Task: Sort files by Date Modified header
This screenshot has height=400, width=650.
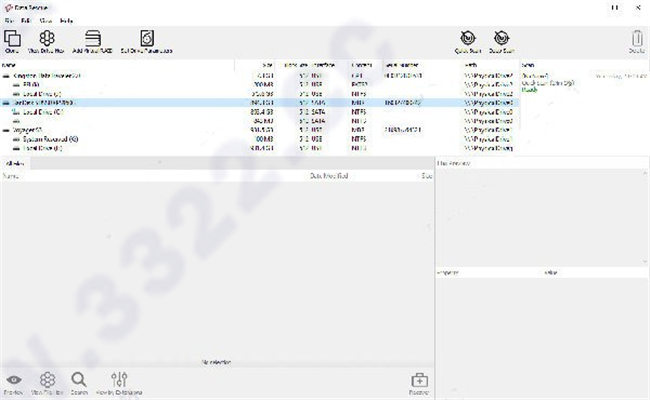Action: point(329,176)
